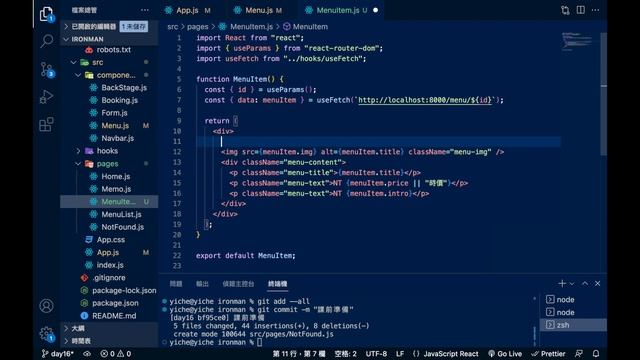The width and height of the screenshot is (640, 360).
Task: Click the MenuItem symbol breadcrumb
Action: 306,27
